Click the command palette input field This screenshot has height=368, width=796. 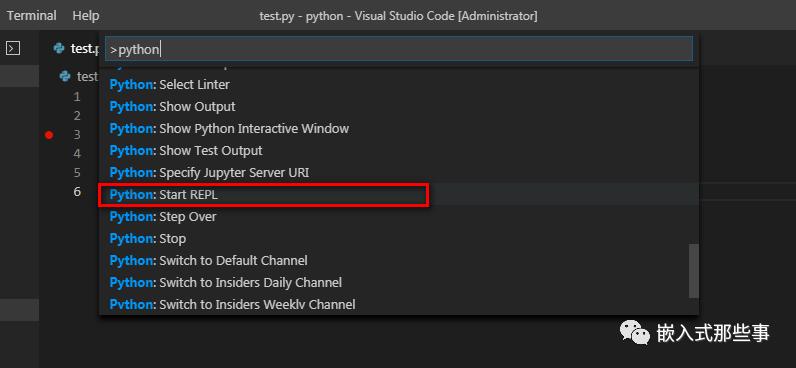point(399,49)
